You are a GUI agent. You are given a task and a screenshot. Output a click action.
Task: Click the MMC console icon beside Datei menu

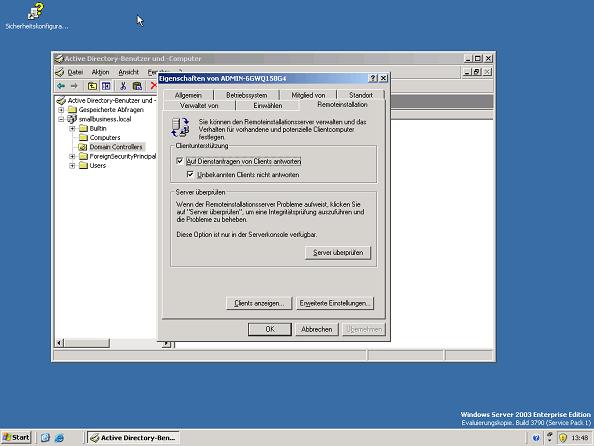60,72
